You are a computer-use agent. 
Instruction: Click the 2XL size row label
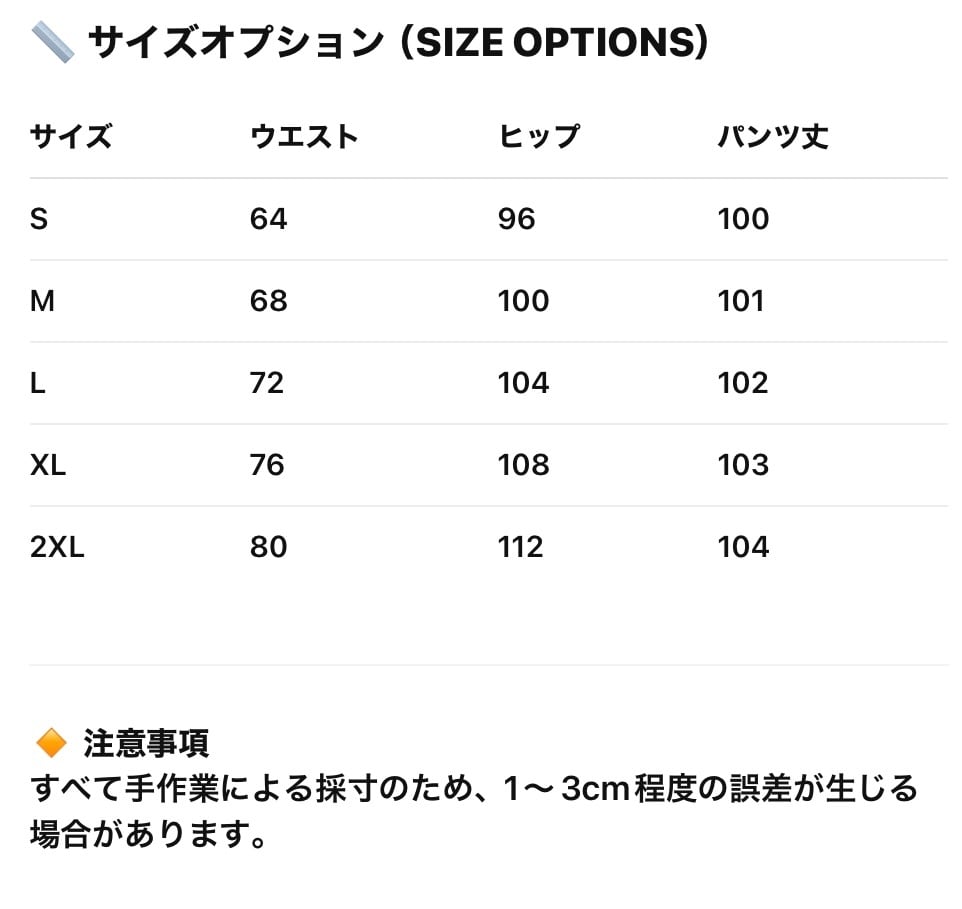click(x=57, y=547)
